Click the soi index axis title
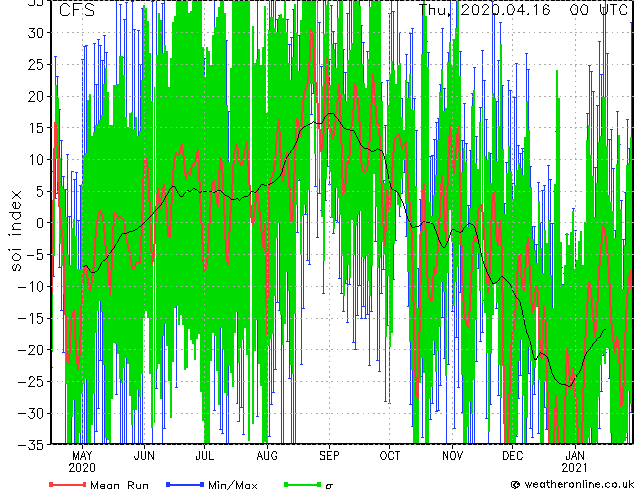Screen dimensions: 634x490 16,230
